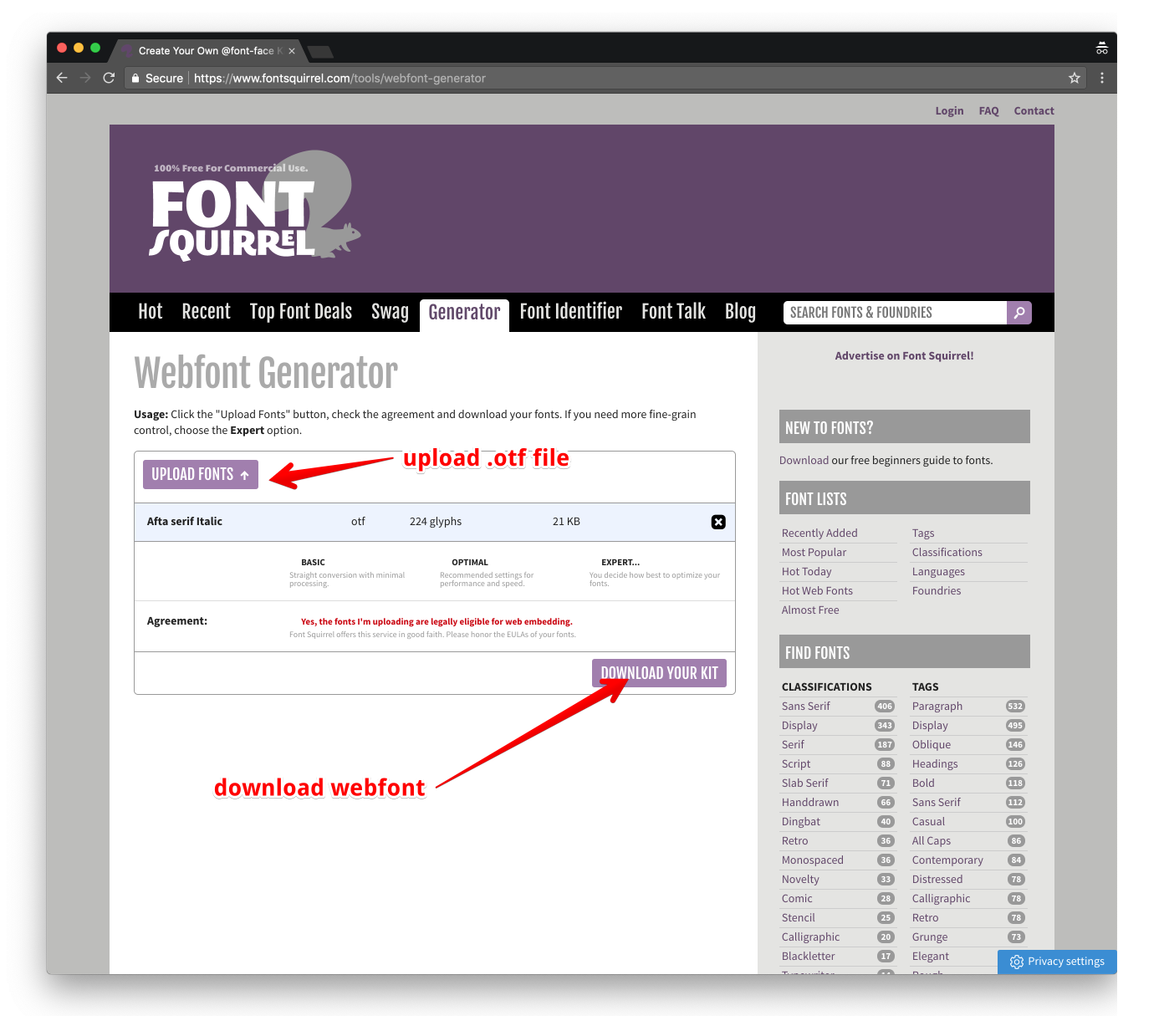Viewport: 1164px width, 1036px height.
Task: Open the Almost Free list
Action: tap(810, 610)
